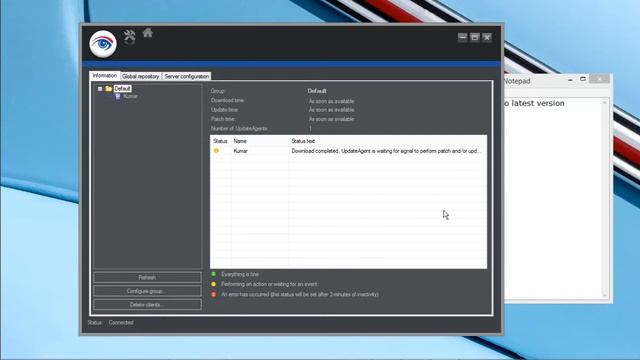Click the Delete clients button
This screenshot has height=360, width=640.
147,304
